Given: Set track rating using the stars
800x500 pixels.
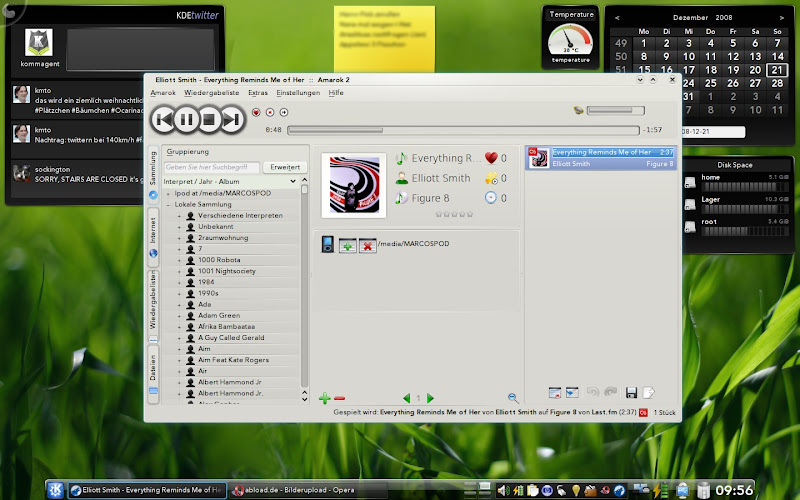Looking at the screenshot, I should [454, 214].
